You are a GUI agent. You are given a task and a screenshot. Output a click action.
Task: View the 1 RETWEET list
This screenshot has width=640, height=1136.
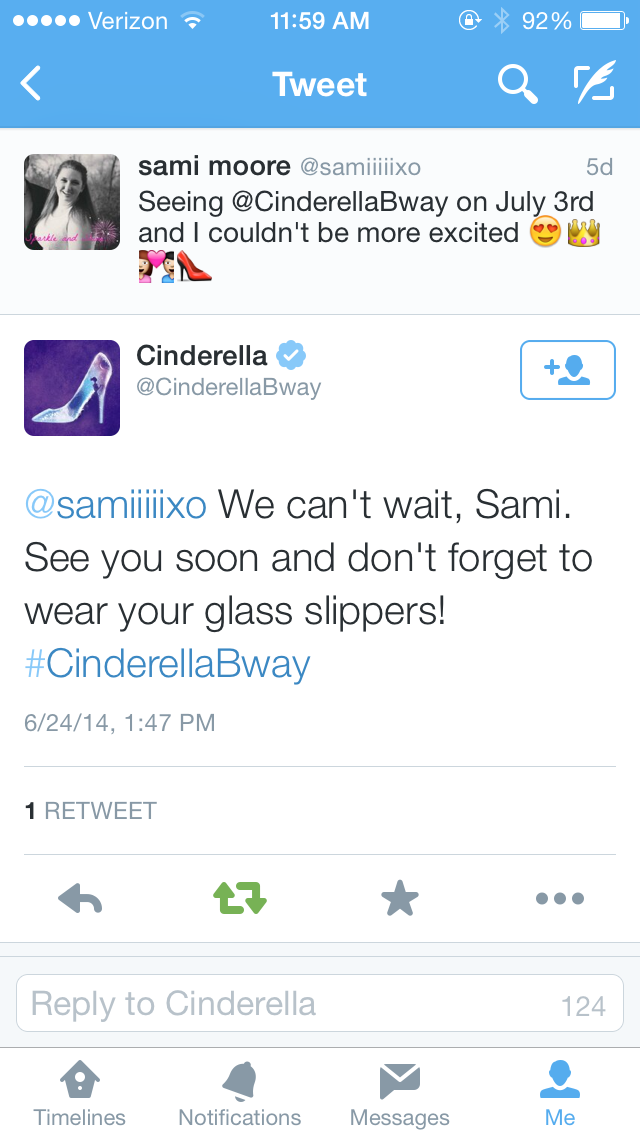91,810
